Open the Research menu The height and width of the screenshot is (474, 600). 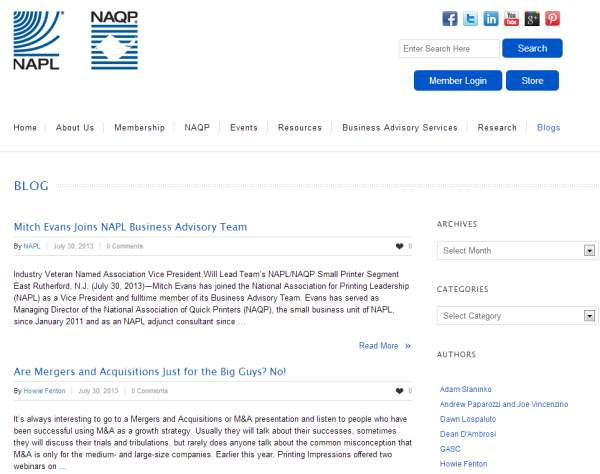click(x=497, y=127)
